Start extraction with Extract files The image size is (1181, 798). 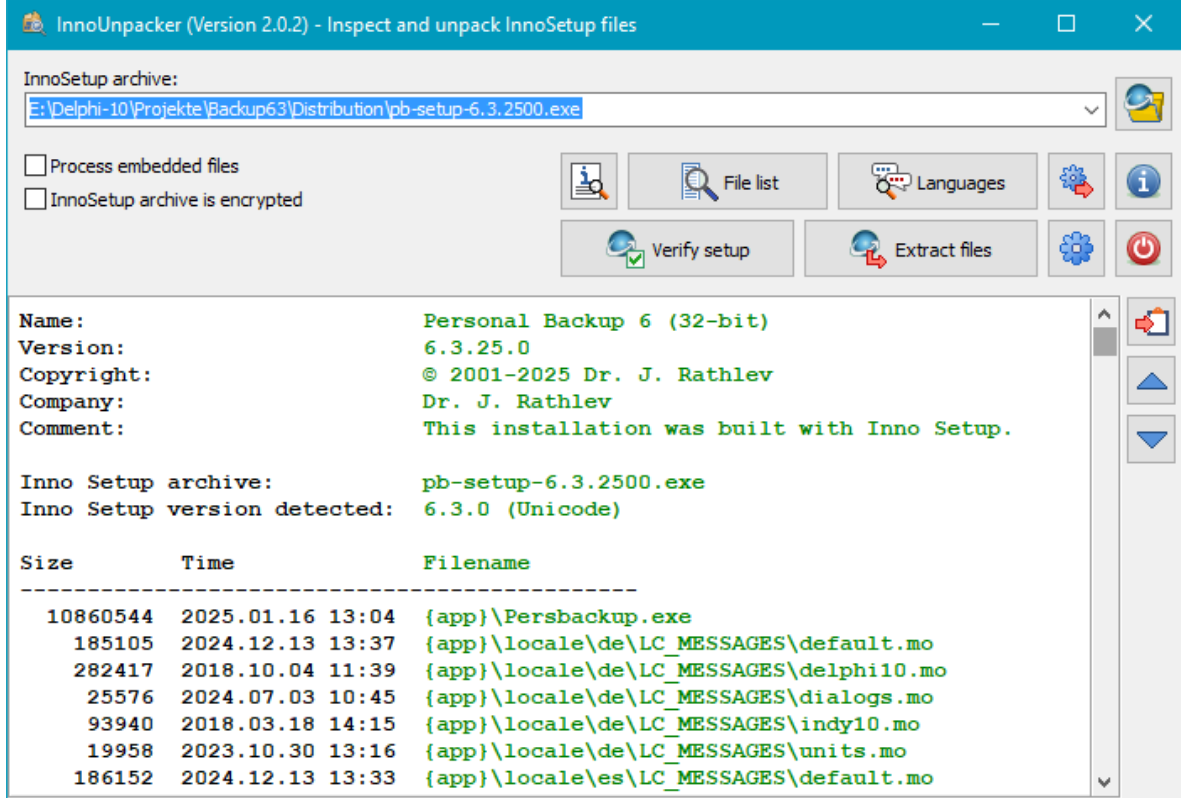pyautogui.click(x=921, y=248)
